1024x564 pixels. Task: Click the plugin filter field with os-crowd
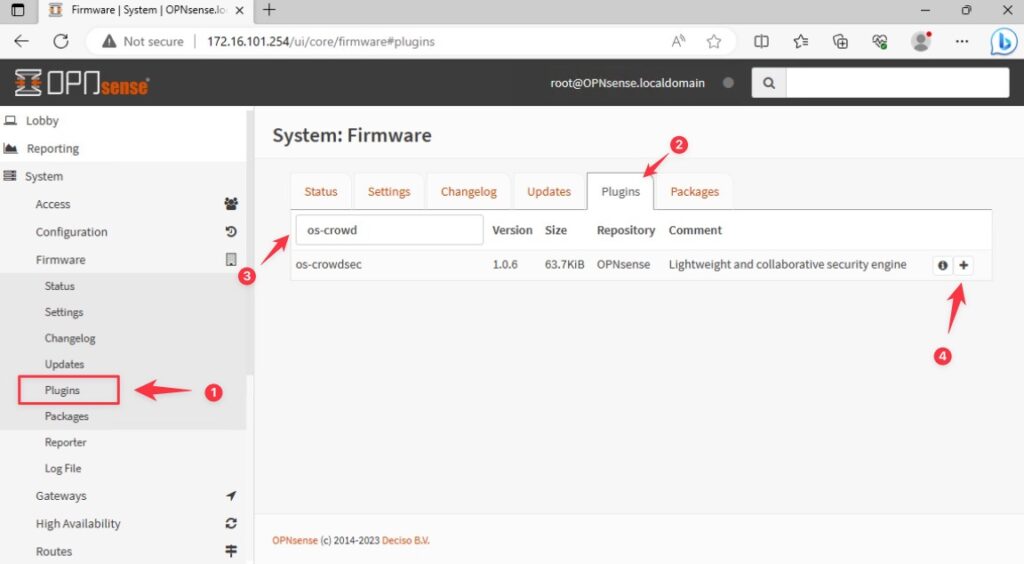click(389, 230)
